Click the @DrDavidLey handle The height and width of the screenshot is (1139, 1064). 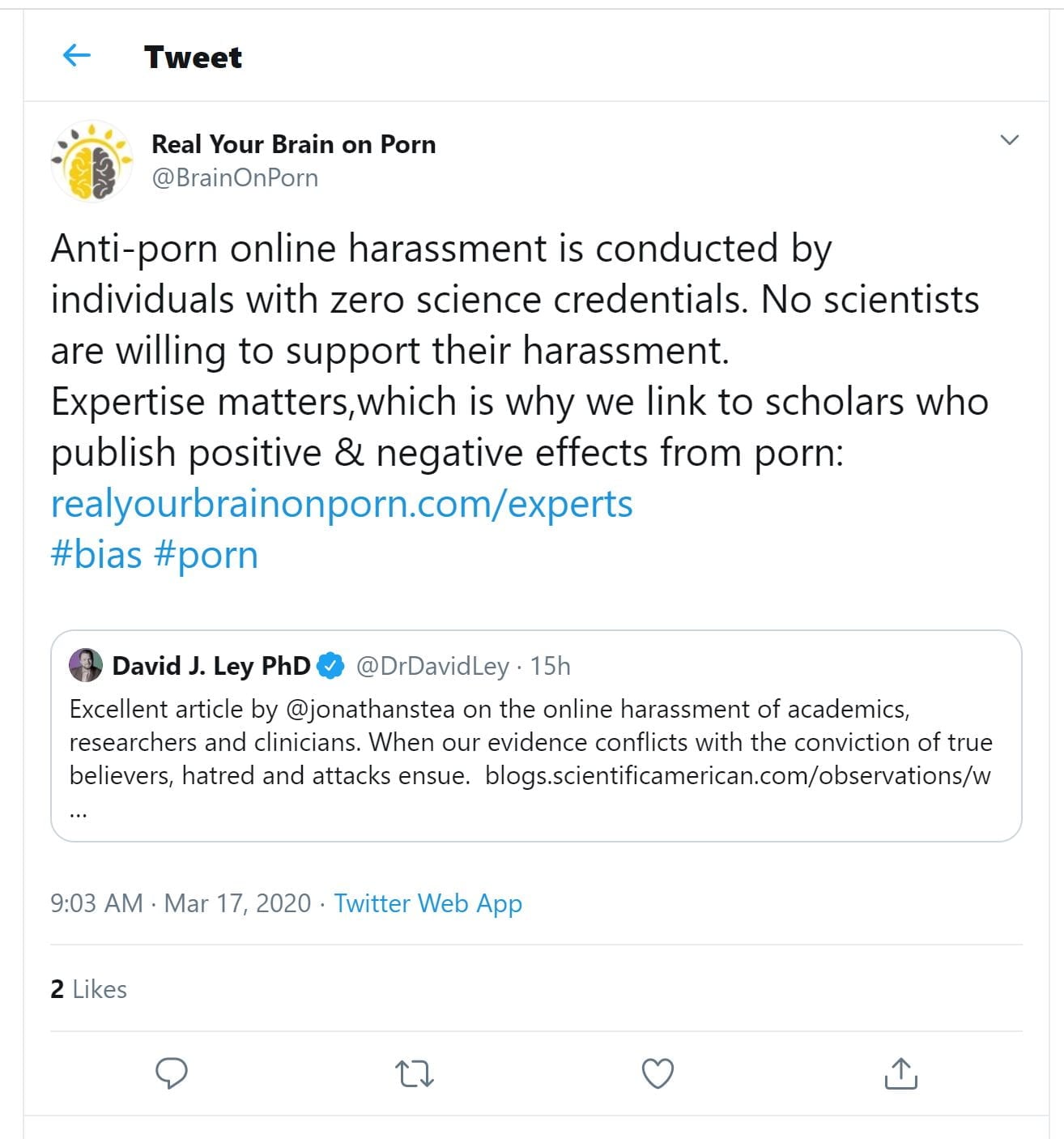(432, 666)
